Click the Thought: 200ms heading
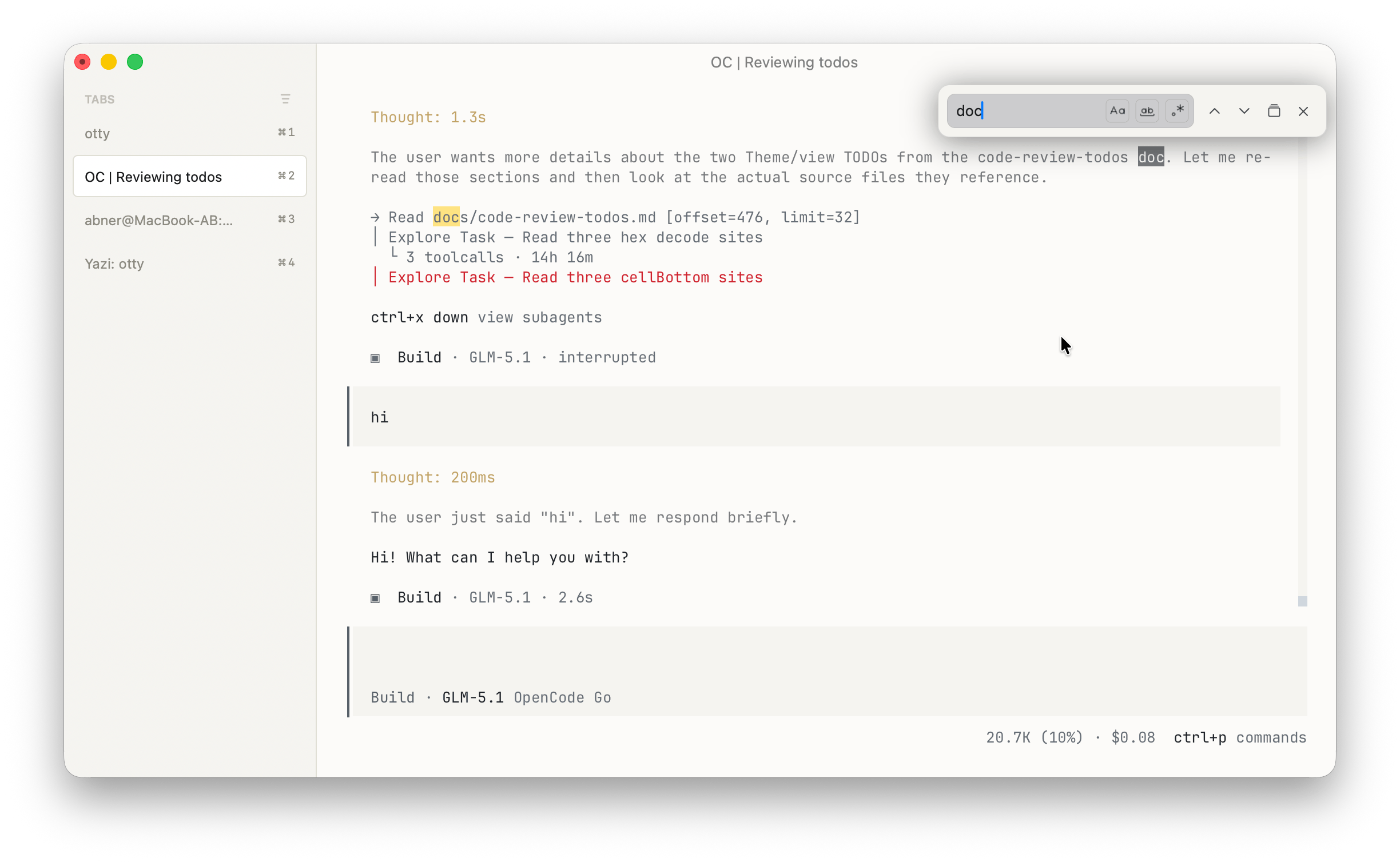This screenshot has width=1400, height=862. click(x=432, y=477)
